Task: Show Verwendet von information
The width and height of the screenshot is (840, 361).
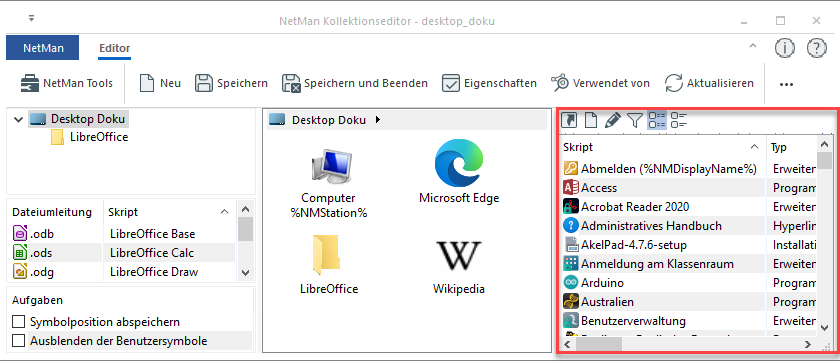Action: coord(600,84)
